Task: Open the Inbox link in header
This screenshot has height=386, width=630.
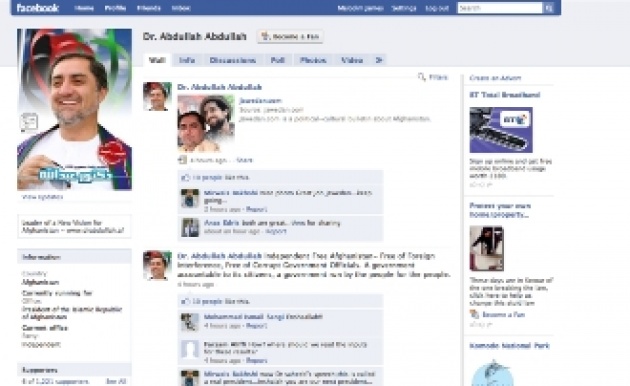Action: pyautogui.click(x=181, y=8)
